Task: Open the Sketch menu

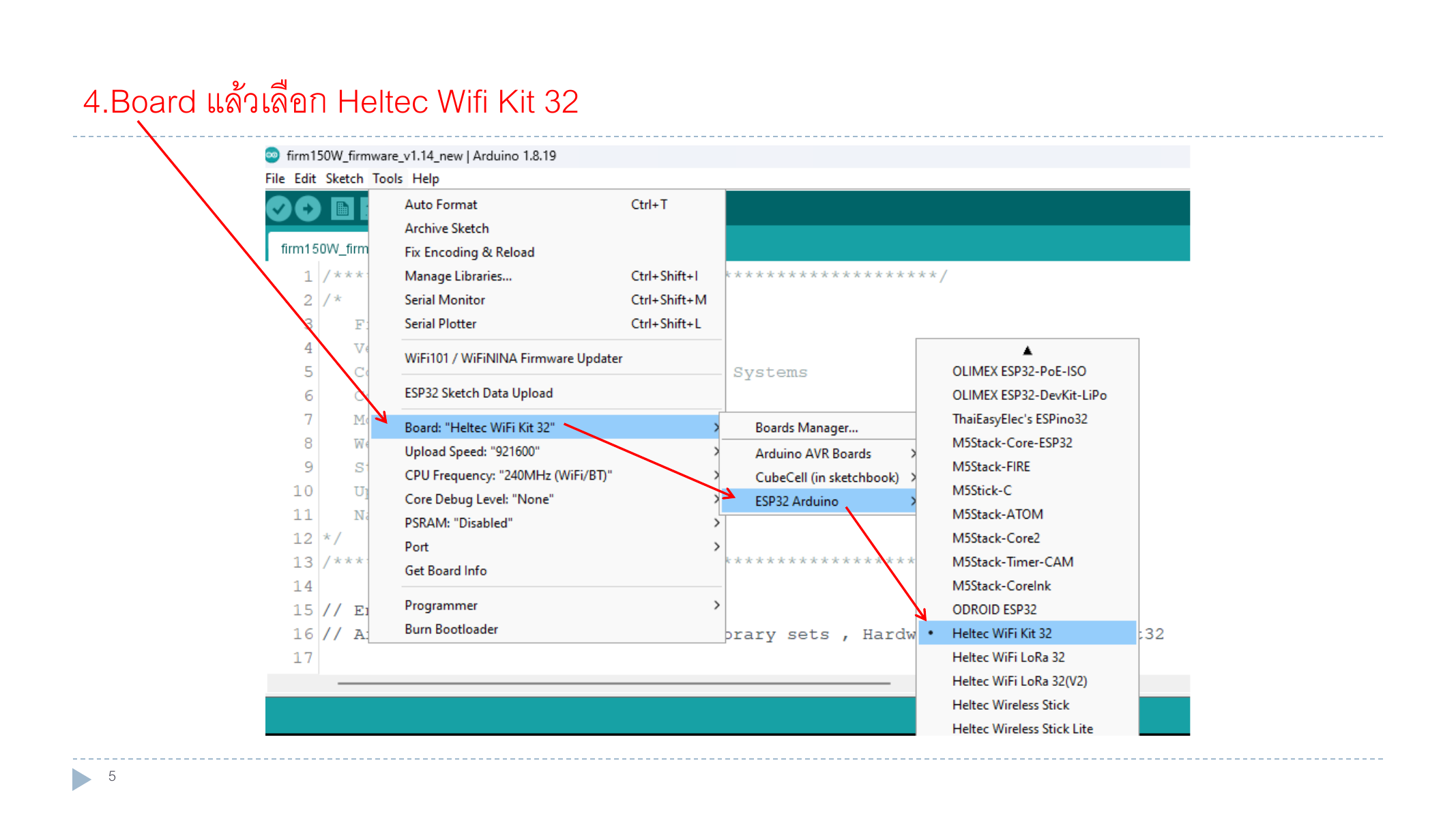Action: coord(345,179)
